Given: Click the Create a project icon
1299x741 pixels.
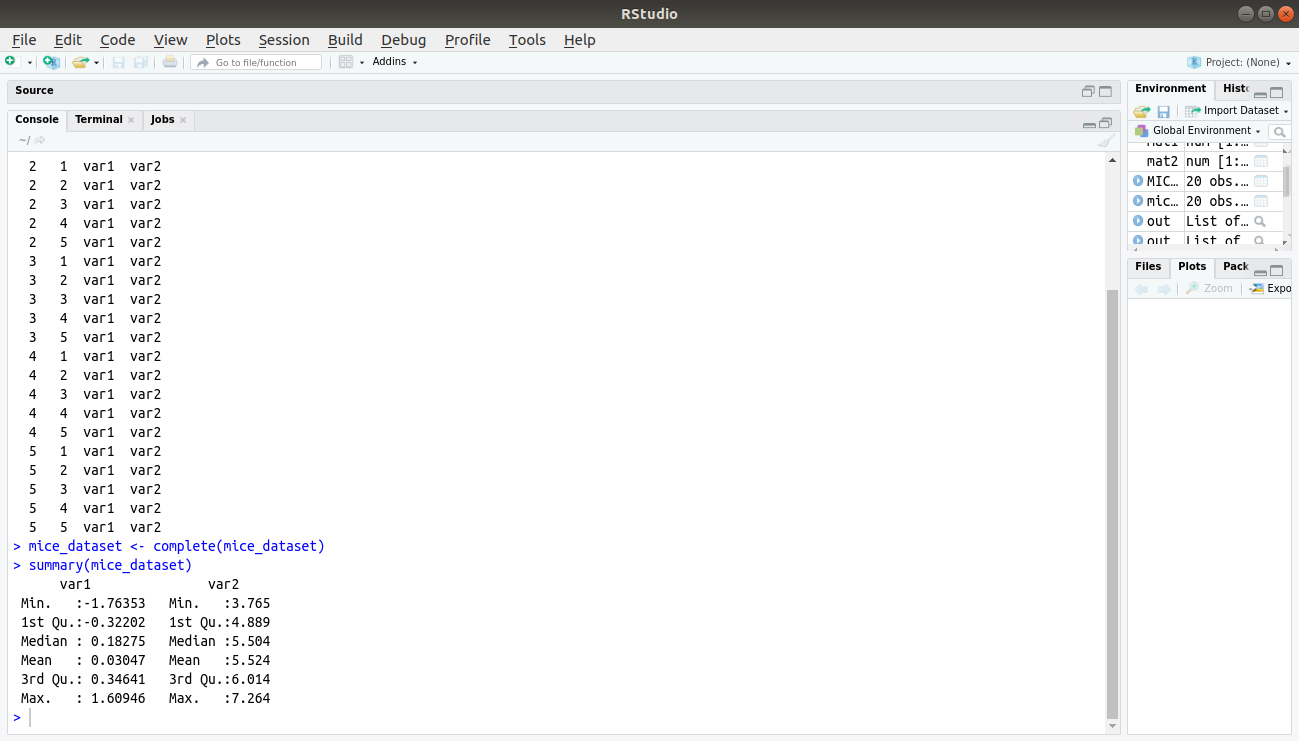Looking at the screenshot, I should click(x=51, y=62).
